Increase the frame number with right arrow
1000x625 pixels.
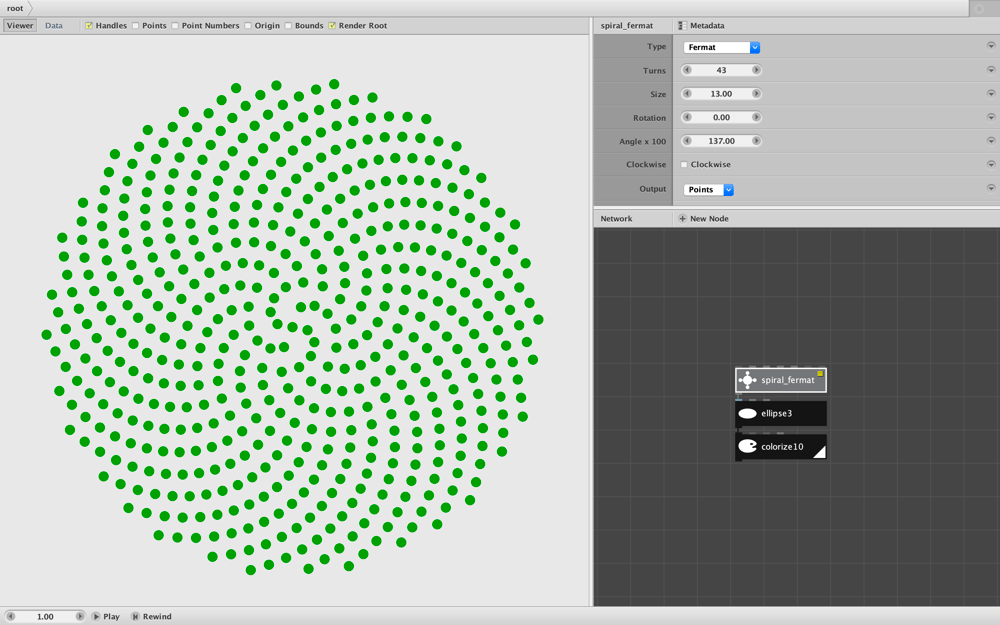(x=79, y=616)
